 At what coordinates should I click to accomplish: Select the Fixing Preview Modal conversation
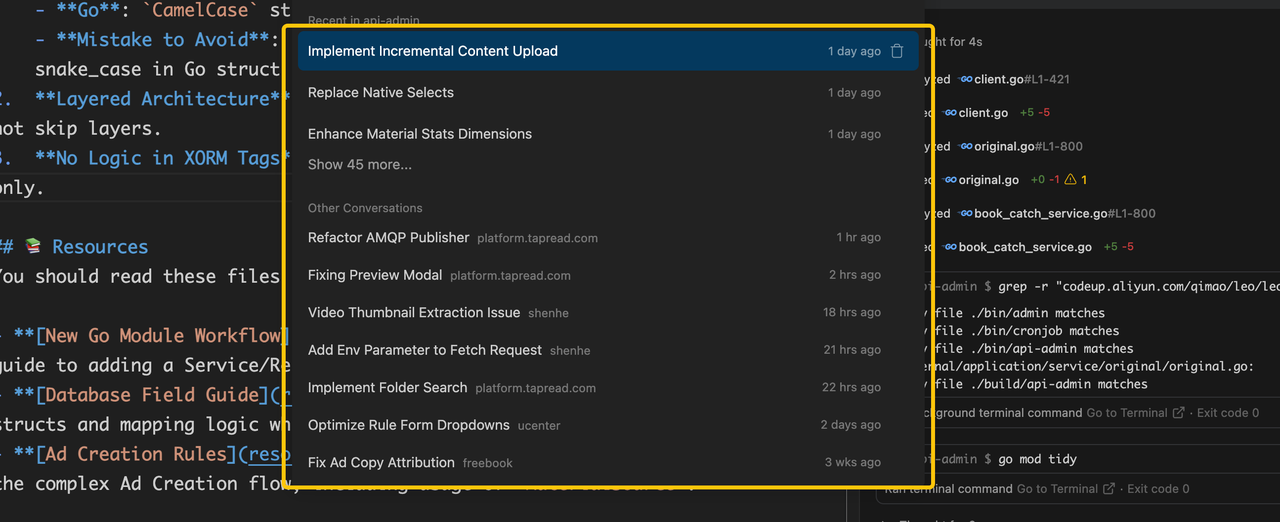coord(375,275)
